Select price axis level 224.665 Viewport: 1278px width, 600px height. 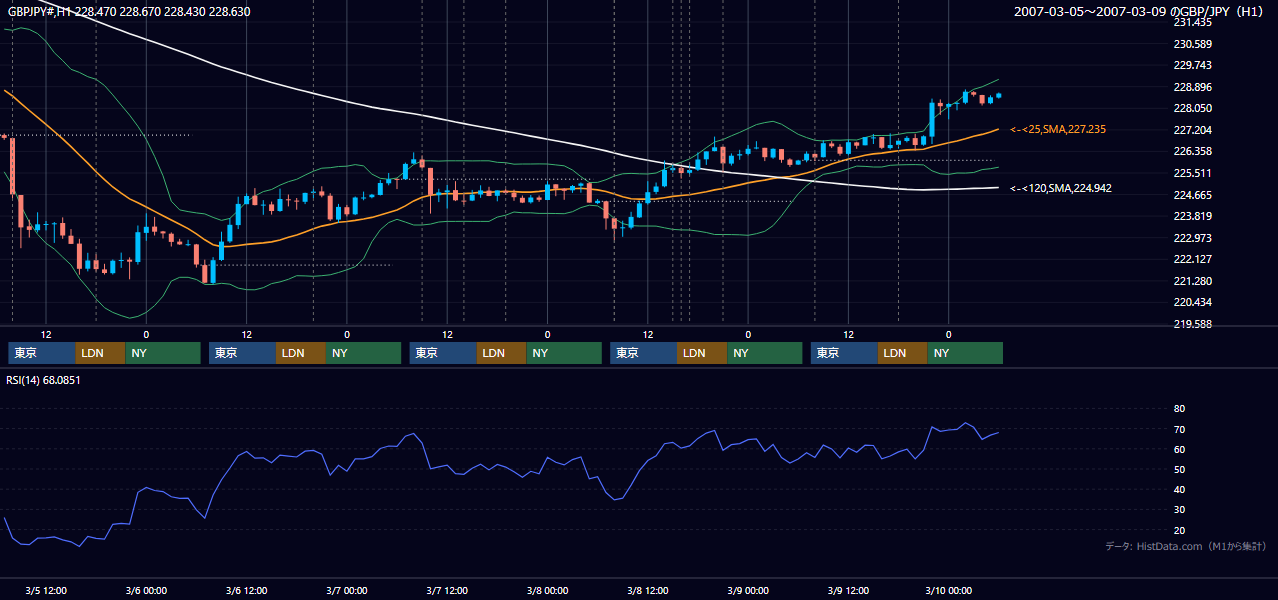pyautogui.click(x=1192, y=195)
